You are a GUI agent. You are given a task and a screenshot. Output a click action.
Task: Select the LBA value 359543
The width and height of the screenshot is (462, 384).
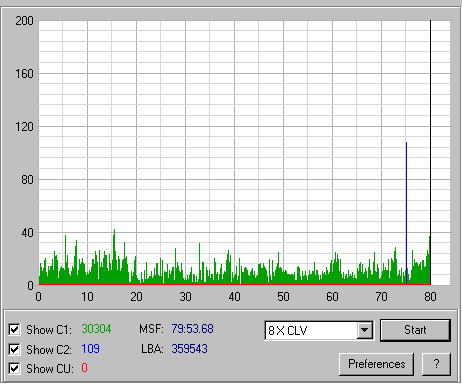pos(190,349)
